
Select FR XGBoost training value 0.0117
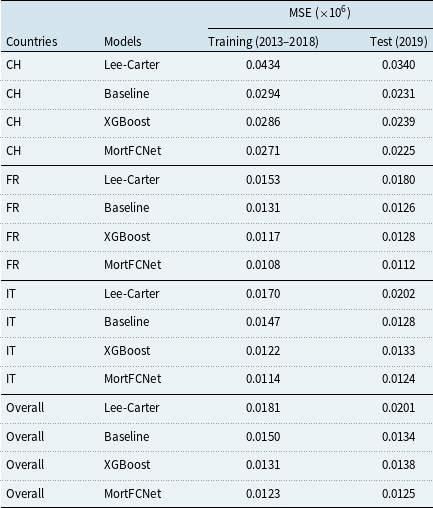click(x=263, y=237)
